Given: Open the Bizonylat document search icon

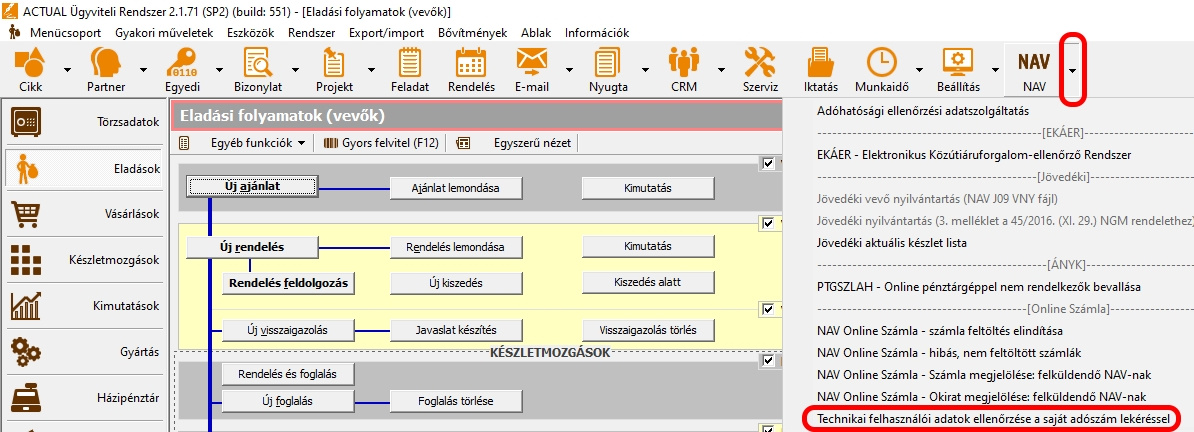Looking at the screenshot, I should [x=258, y=69].
